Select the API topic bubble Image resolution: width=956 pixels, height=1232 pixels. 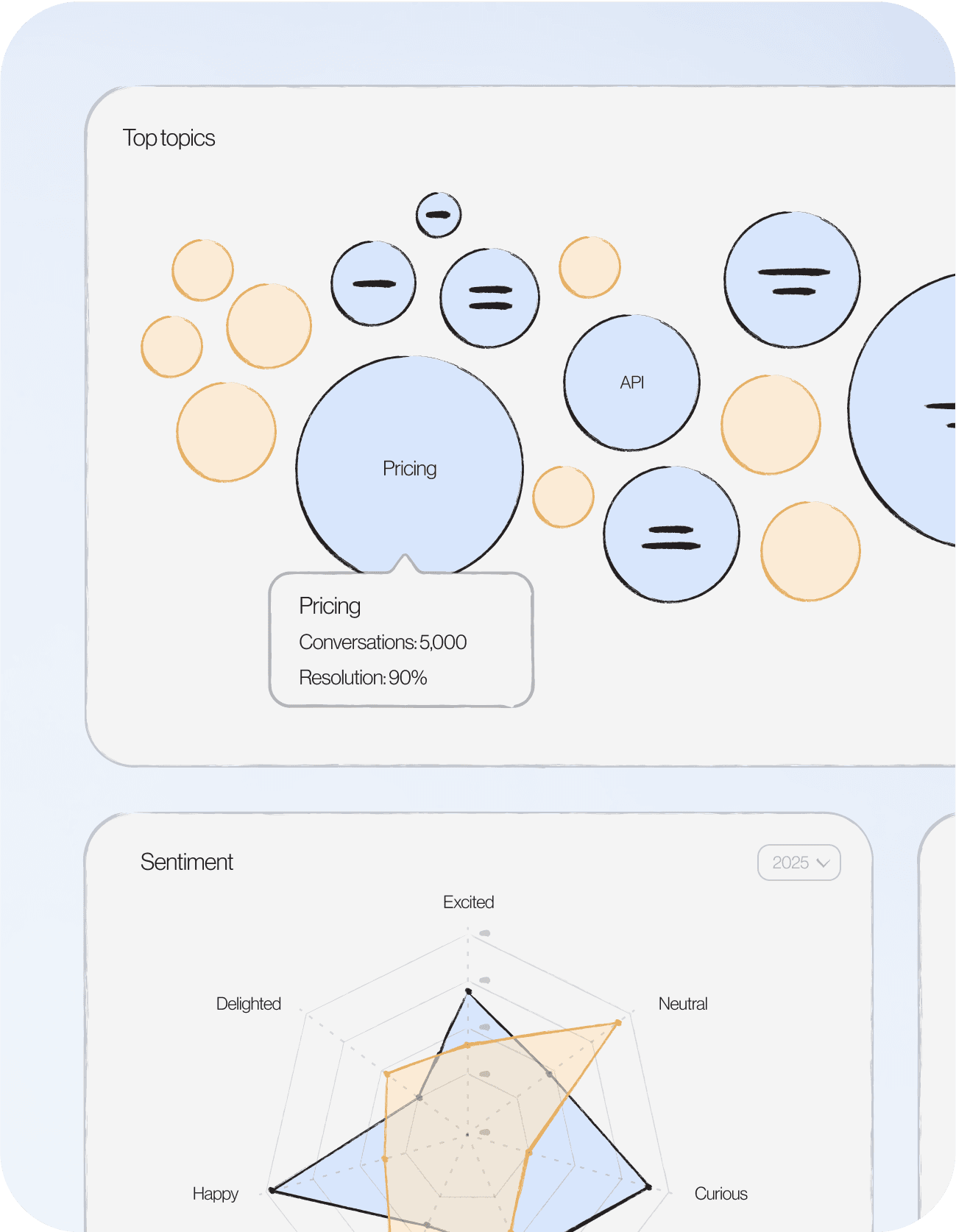click(631, 383)
